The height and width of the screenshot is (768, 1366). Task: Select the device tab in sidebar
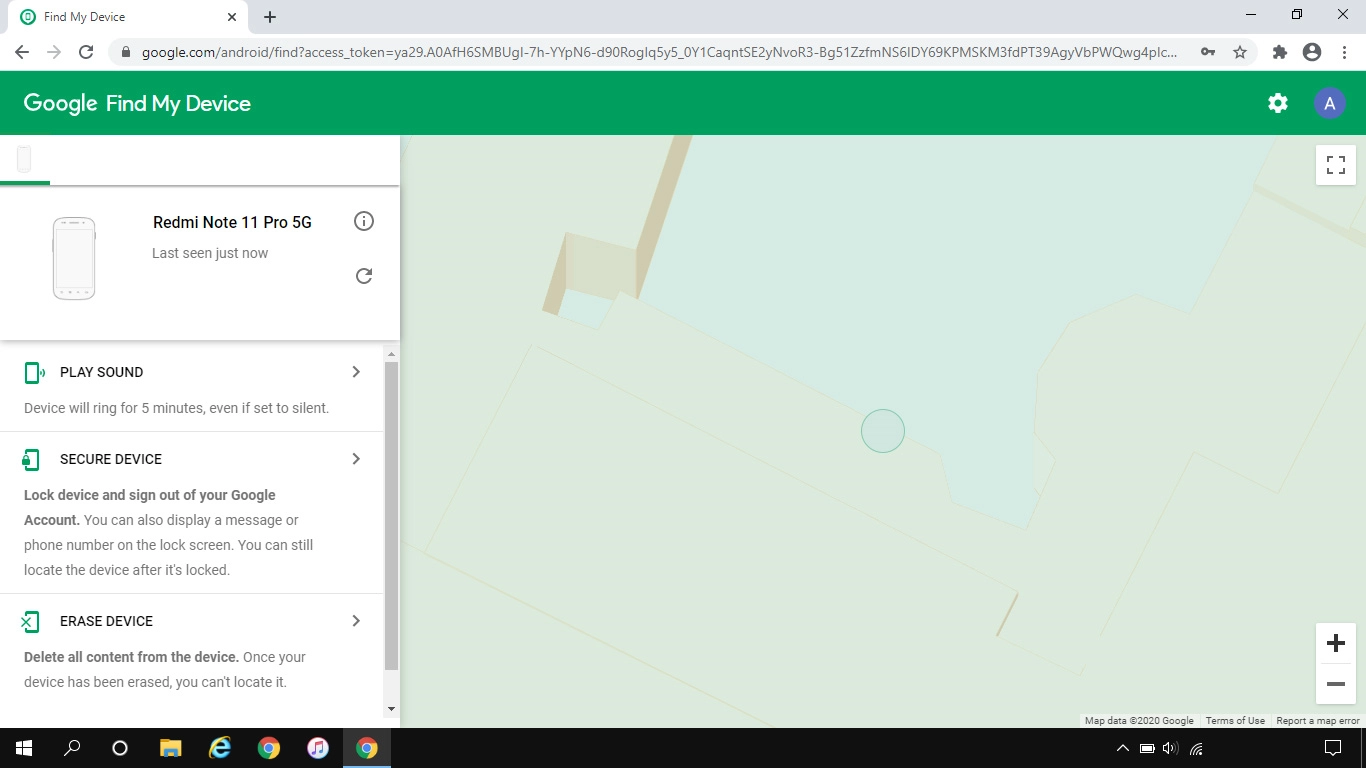24,159
